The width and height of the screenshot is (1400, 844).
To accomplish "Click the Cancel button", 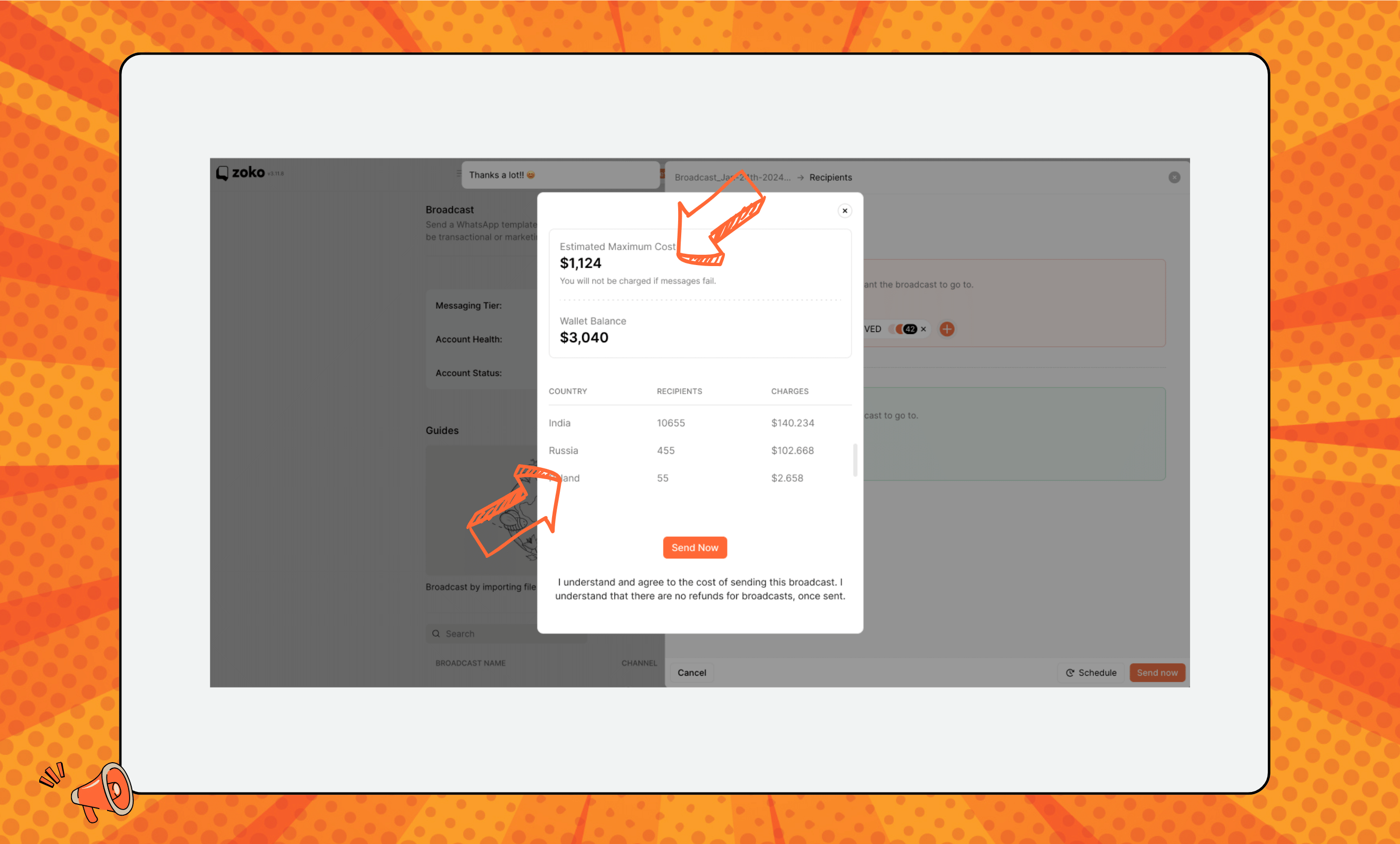I will coord(692,672).
